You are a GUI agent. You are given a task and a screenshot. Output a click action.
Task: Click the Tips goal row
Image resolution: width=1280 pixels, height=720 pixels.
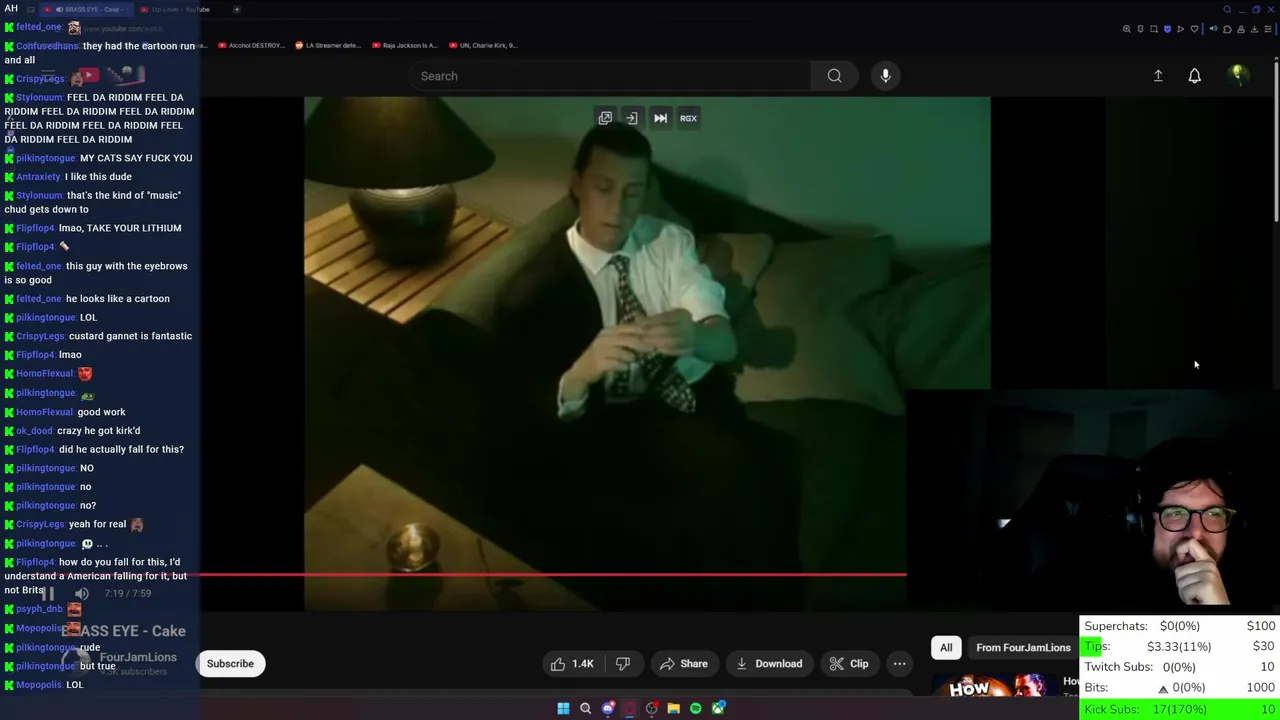tap(1180, 647)
